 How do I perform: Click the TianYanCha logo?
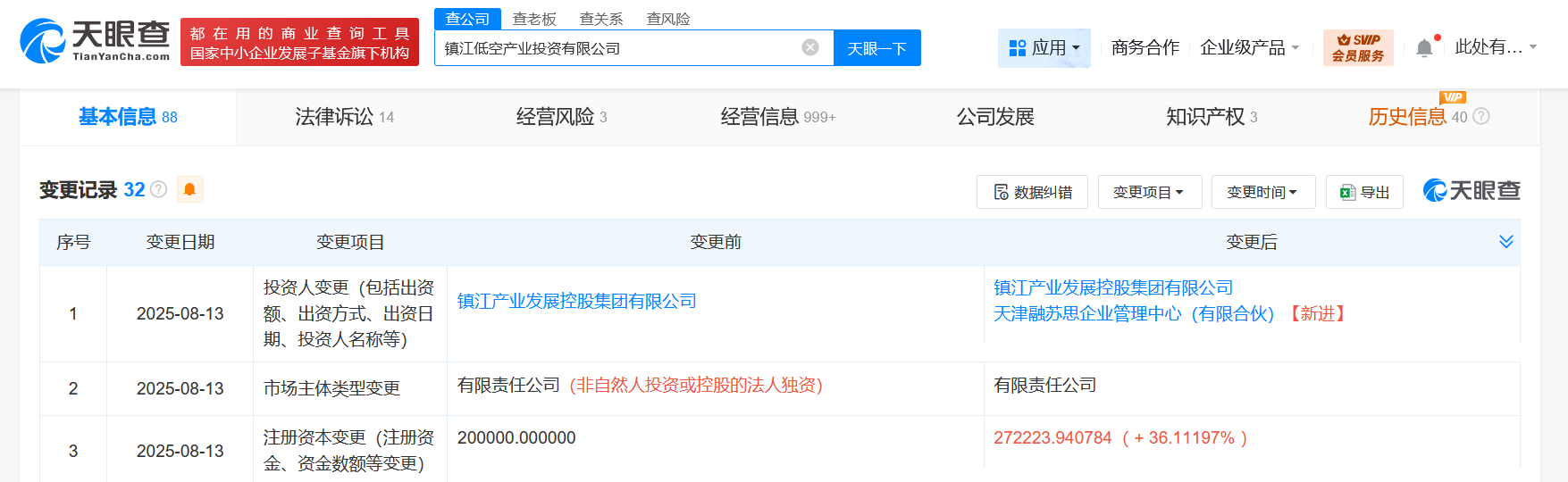(95, 41)
